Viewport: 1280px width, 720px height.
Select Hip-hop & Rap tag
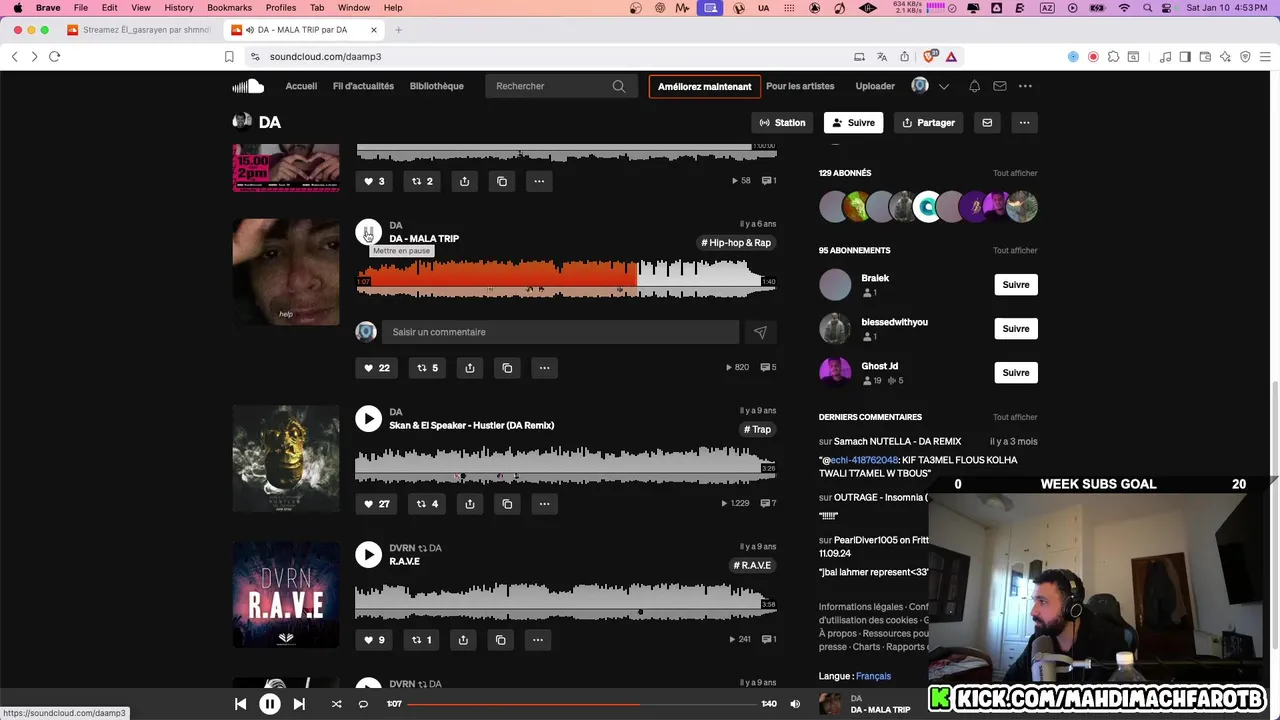(736, 243)
